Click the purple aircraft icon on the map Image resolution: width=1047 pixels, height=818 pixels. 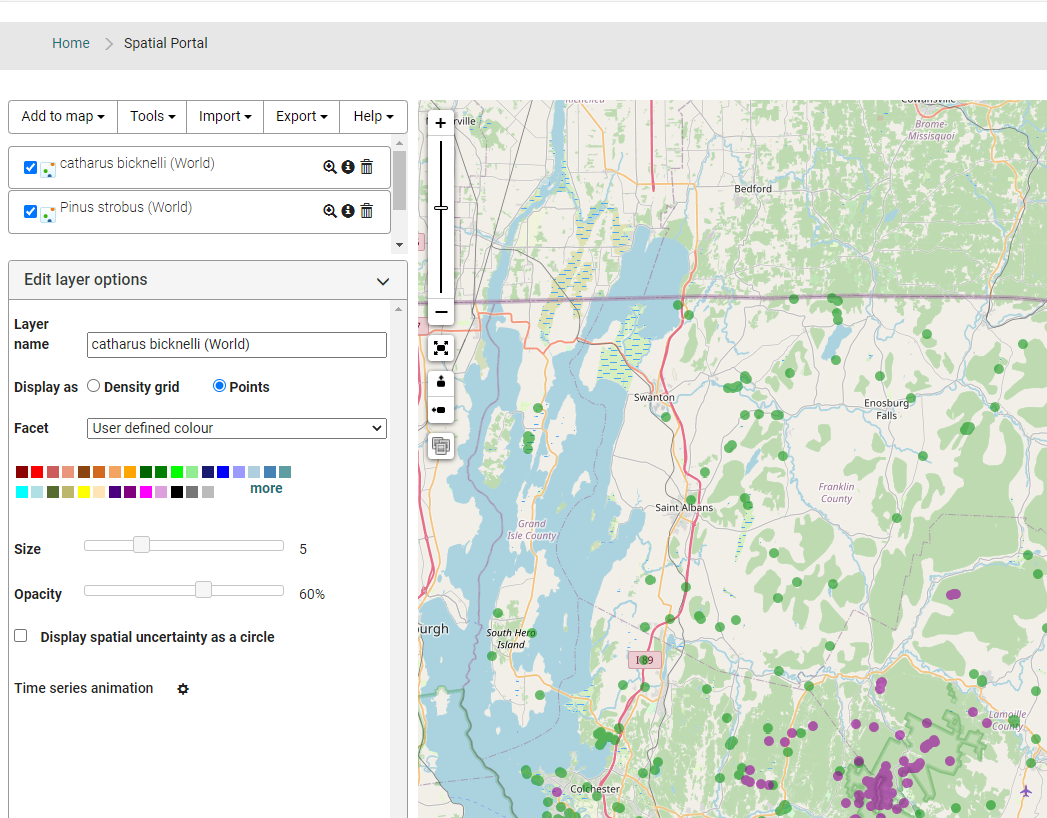[x=1026, y=791]
